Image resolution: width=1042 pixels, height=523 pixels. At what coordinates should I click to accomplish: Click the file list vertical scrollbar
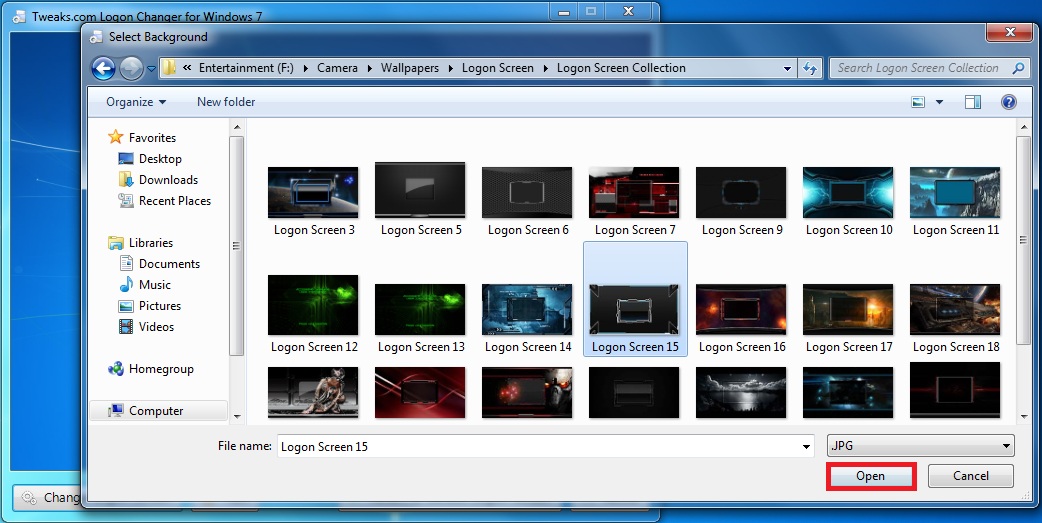pyautogui.click(x=1023, y=239)
